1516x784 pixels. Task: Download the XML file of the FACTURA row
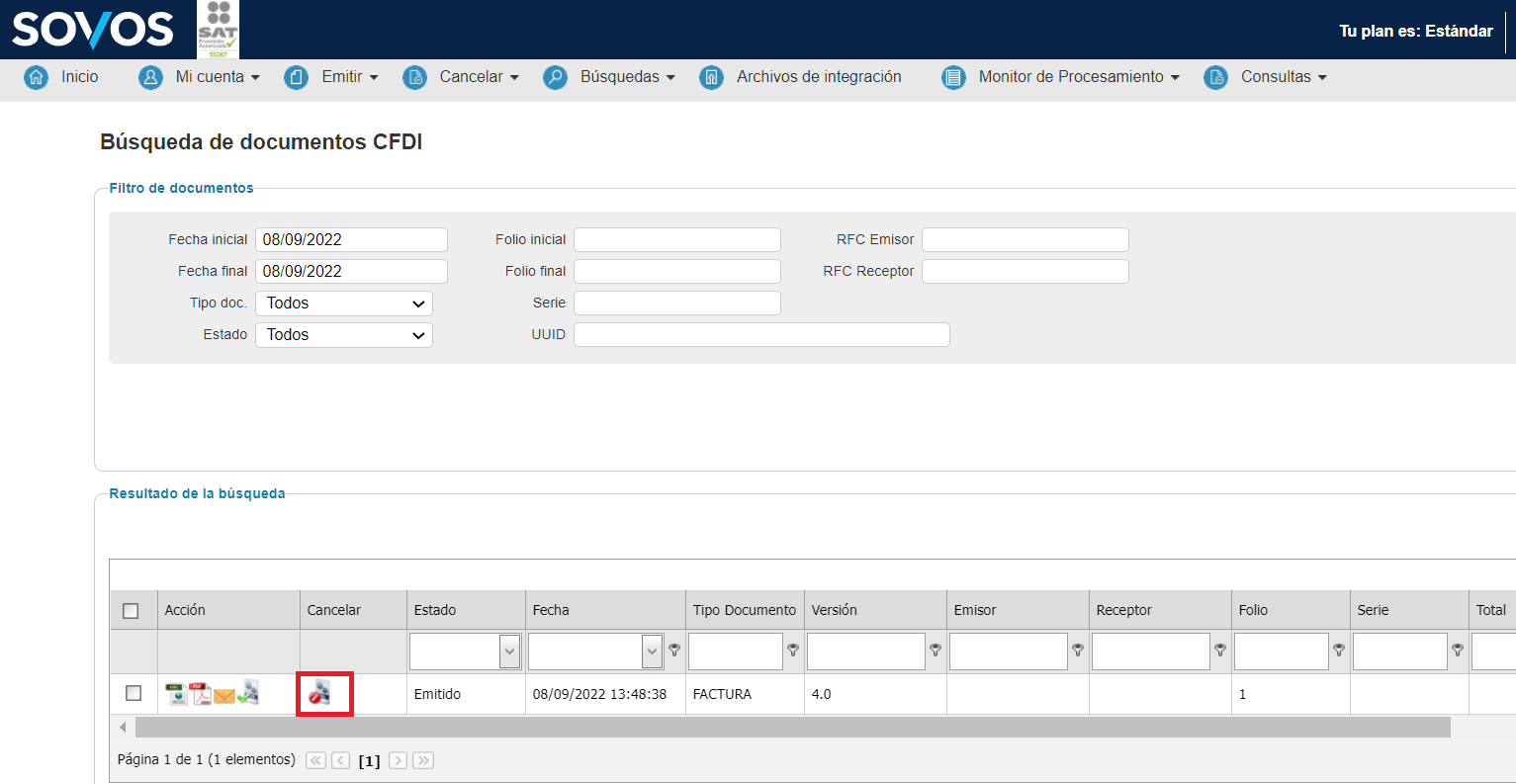(x=176, y=694)
